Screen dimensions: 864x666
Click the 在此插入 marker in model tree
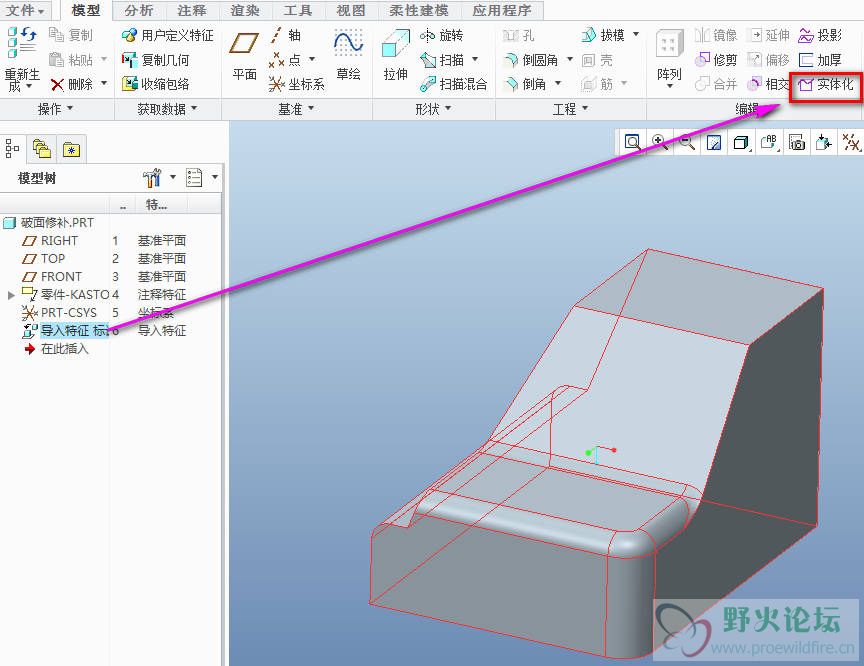tap(64, 349)
